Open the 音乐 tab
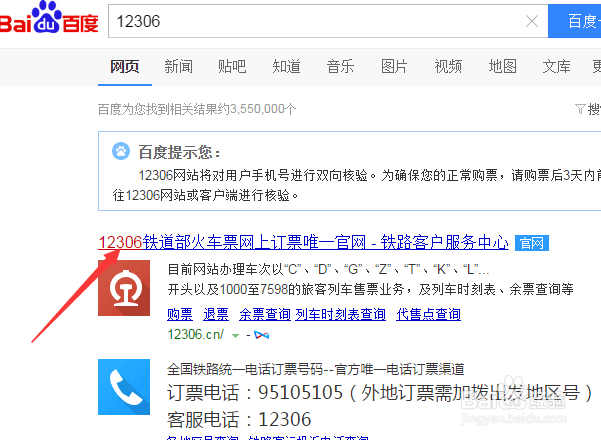The height and width of the screenshot is (440, 601). [x=340, y=67]
